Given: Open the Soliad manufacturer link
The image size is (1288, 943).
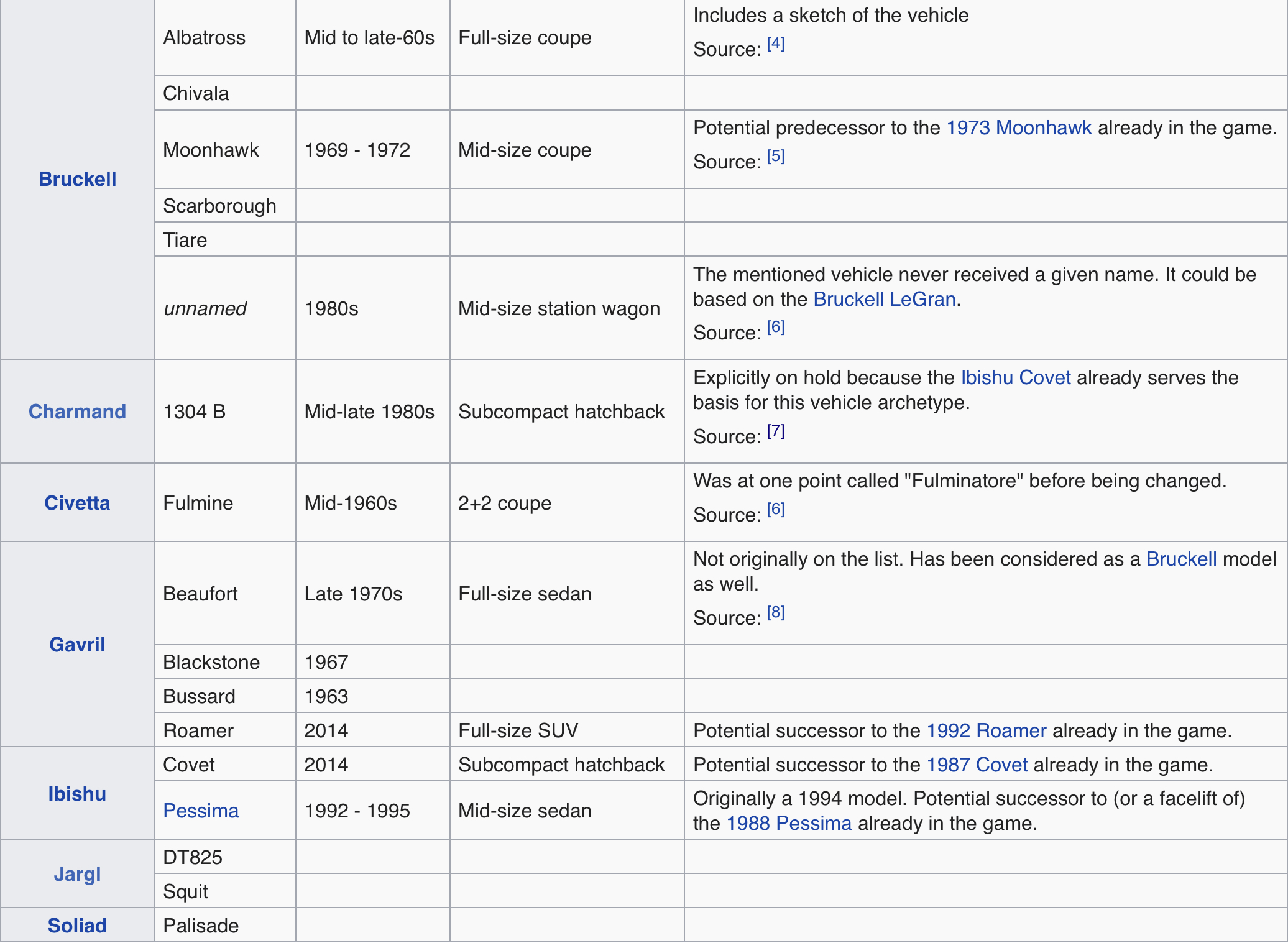Looking at the screenshot, I should coord(77,926).
